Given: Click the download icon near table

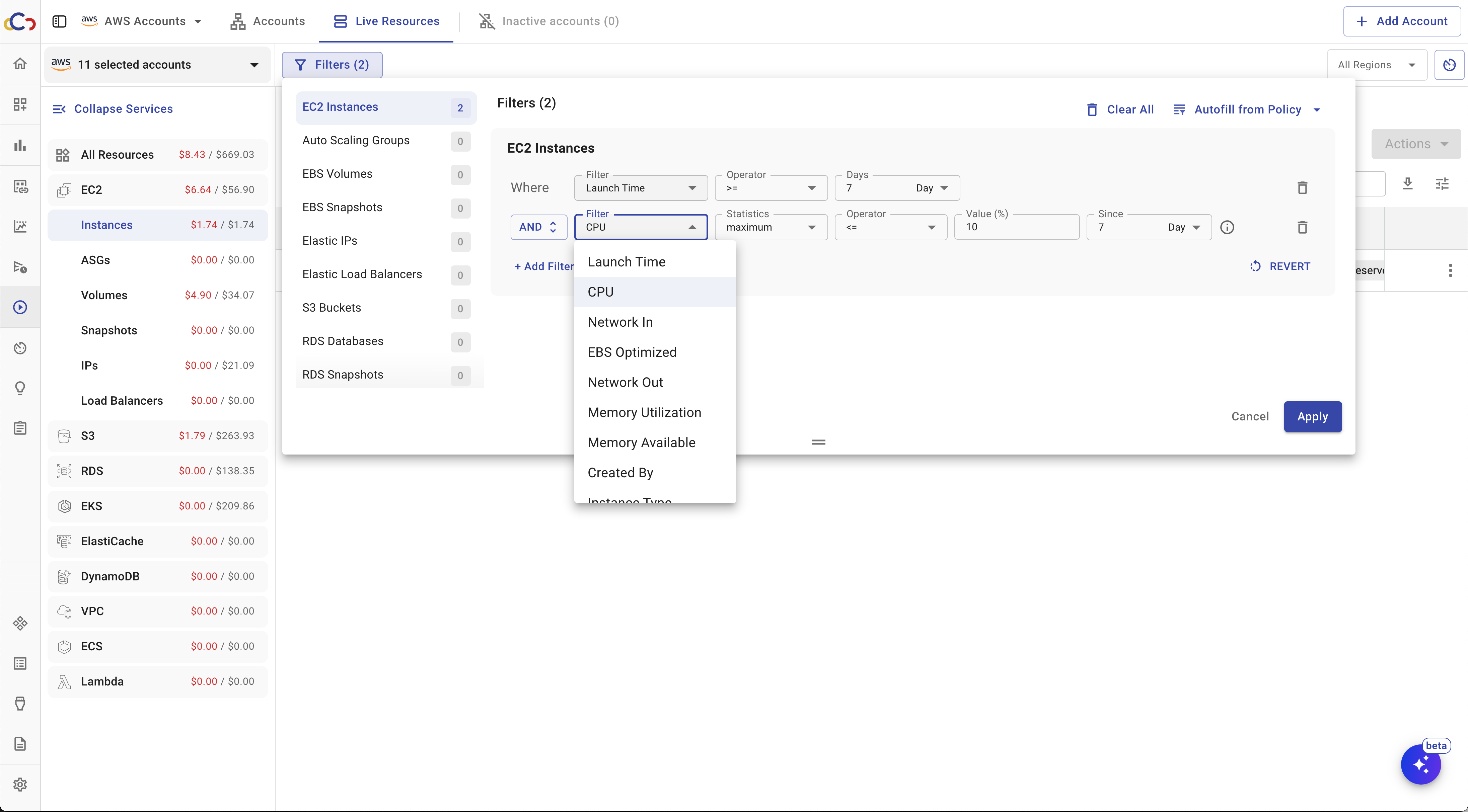Looking at the screenshot, I should click(x=1407, y=183).
